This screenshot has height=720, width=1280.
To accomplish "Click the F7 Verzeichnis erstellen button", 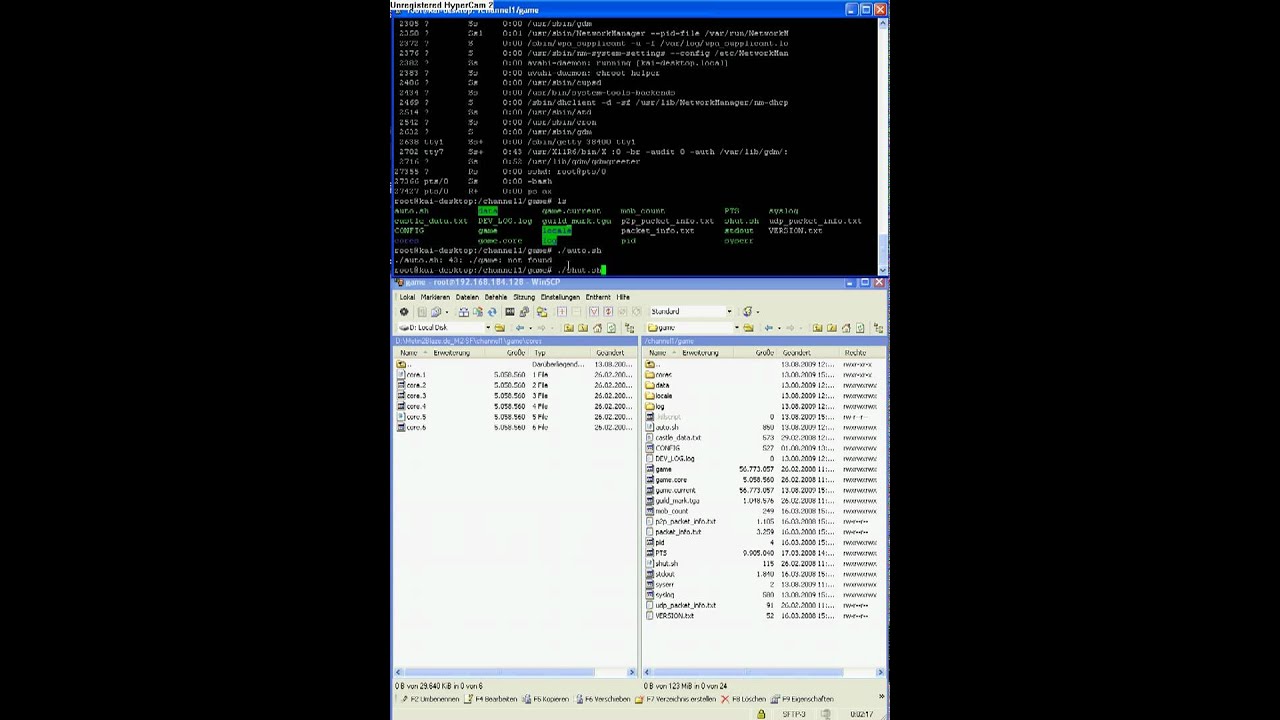I will click(675, 699).
